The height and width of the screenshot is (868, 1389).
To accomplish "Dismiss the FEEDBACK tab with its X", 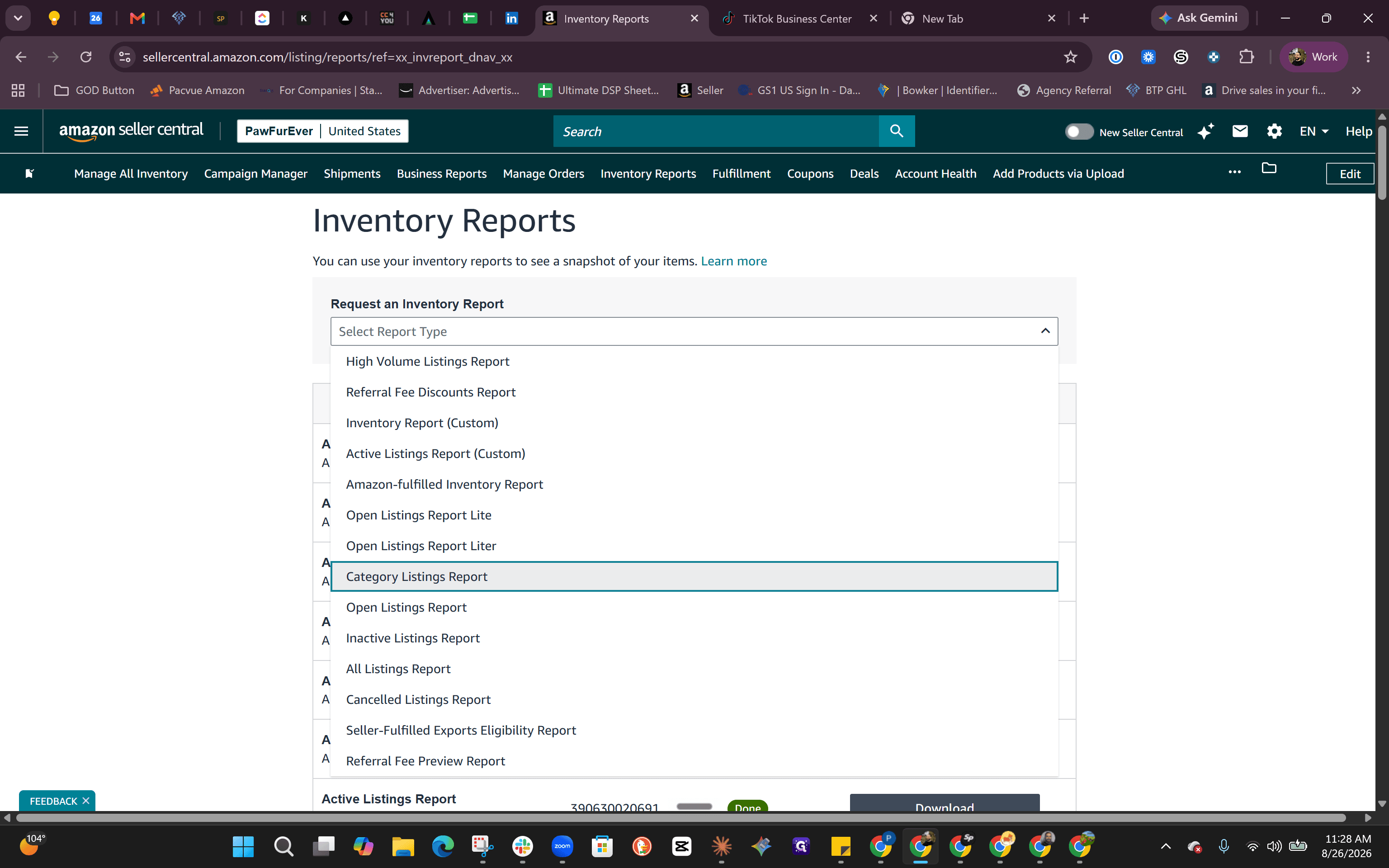I will click(85, 800).
